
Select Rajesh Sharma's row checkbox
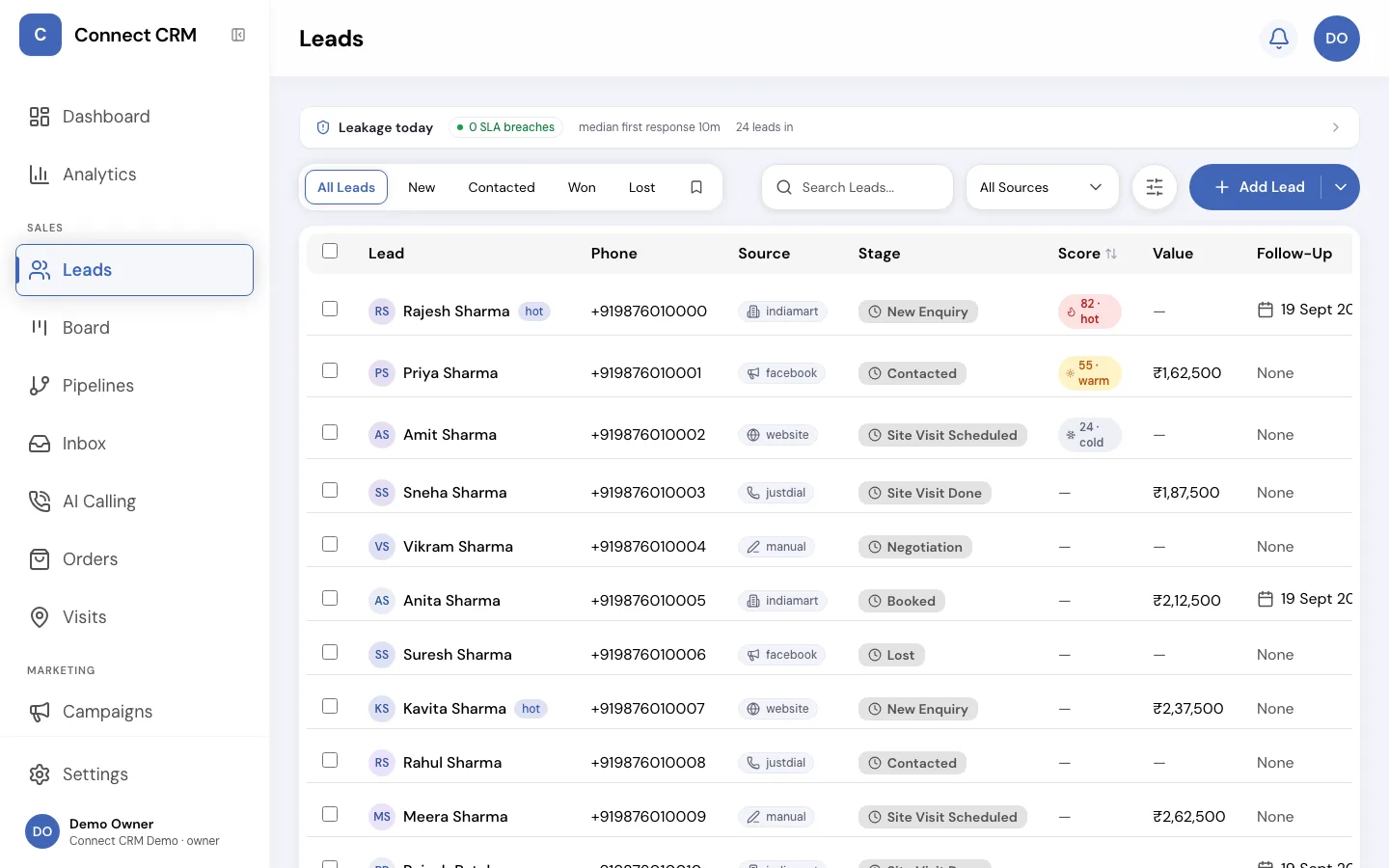coord(330,309)
